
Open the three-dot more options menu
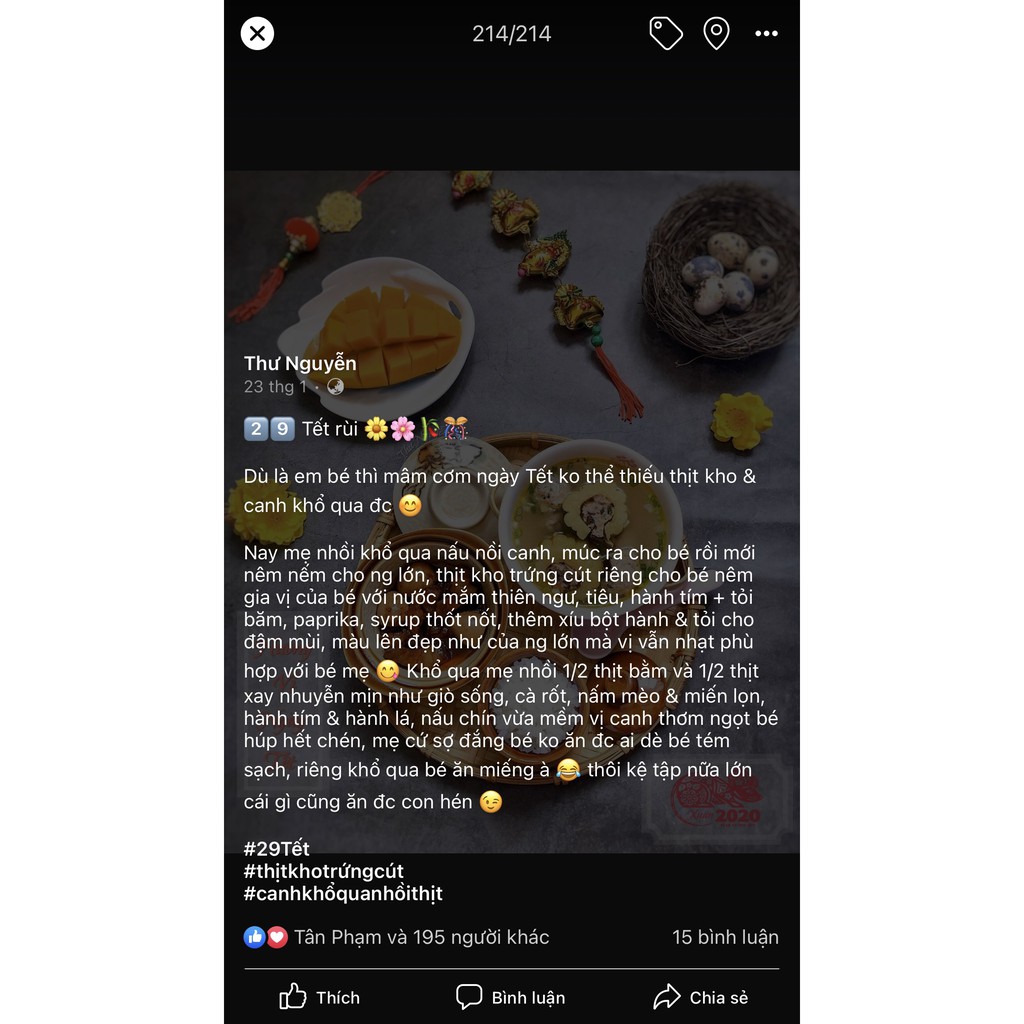[x=767, y=33]
